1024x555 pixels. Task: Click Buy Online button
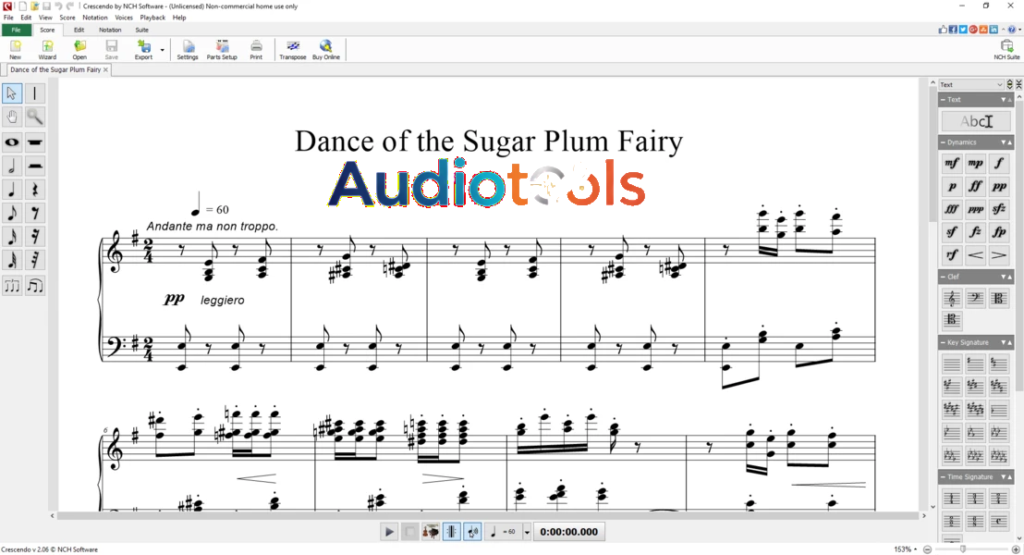pyautogui.click(x=326, y=50)
